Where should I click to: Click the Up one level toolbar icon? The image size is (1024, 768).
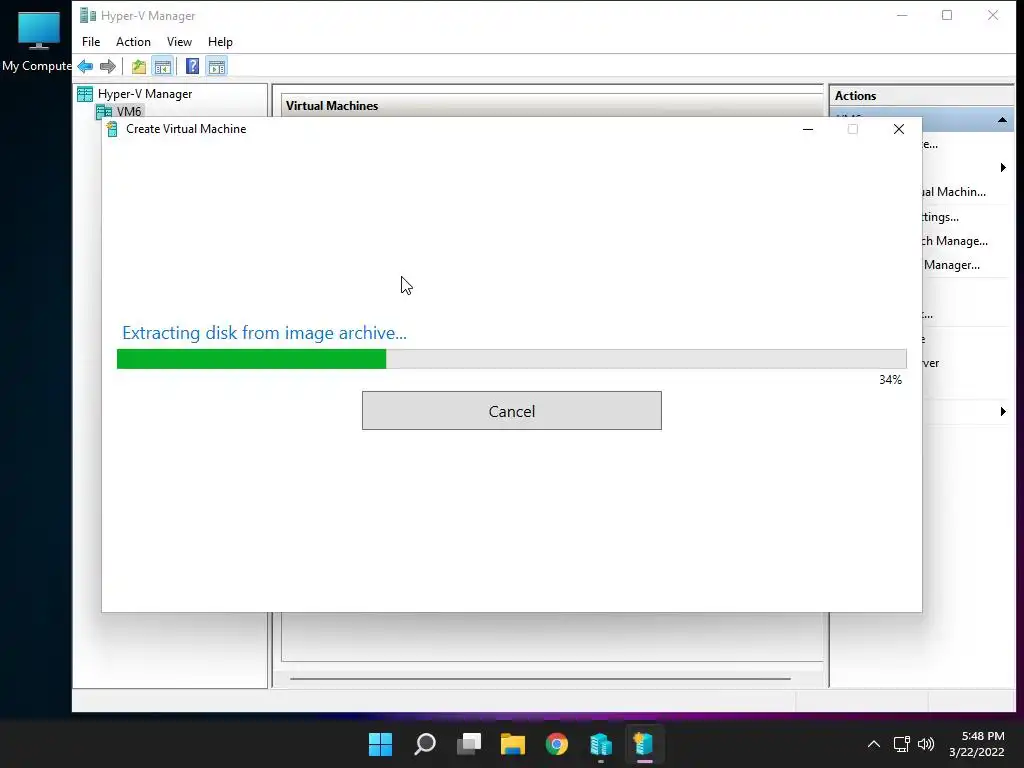[138, 66]
